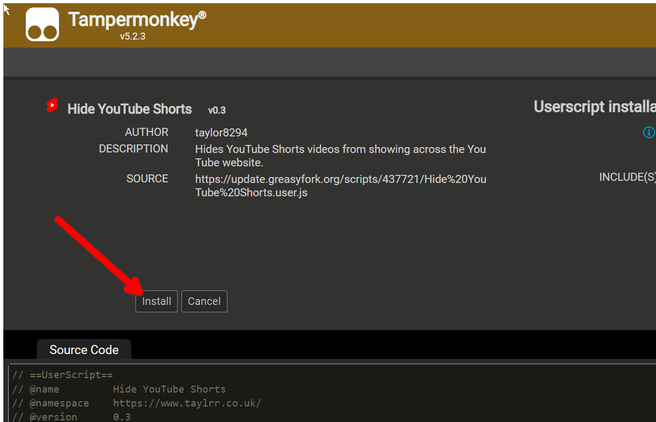Cancel the userscript installation
Screen dimensions: 656x422
tap(204, 301)
